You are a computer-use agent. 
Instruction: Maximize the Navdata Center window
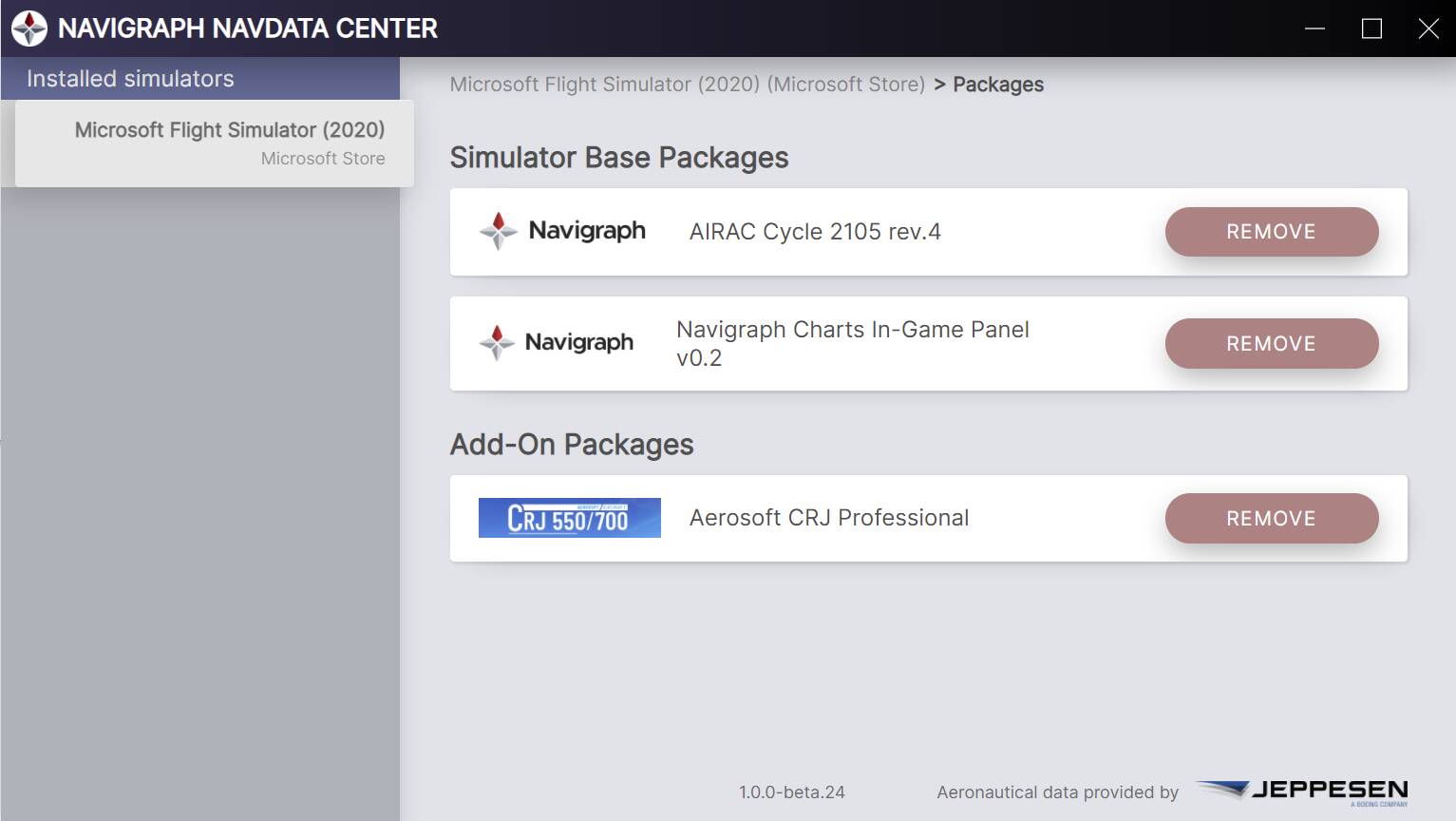pos(1371,29)
